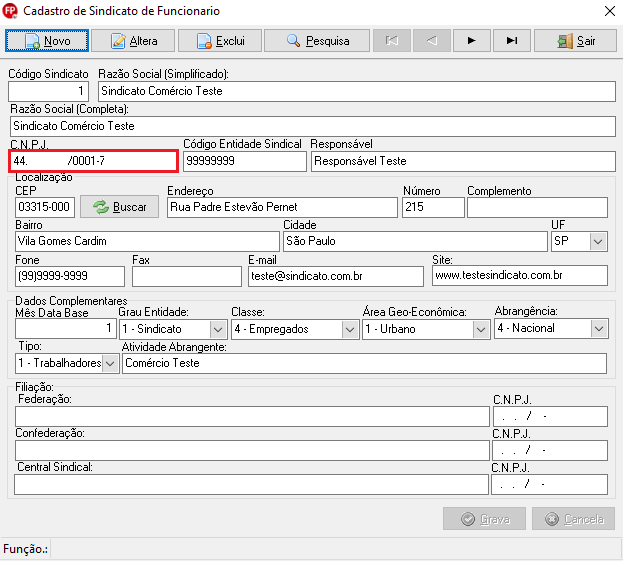Click the Buscar CEP lookup button
The width and height of the screenshot is (623, 561).
(x=120, y=207)
